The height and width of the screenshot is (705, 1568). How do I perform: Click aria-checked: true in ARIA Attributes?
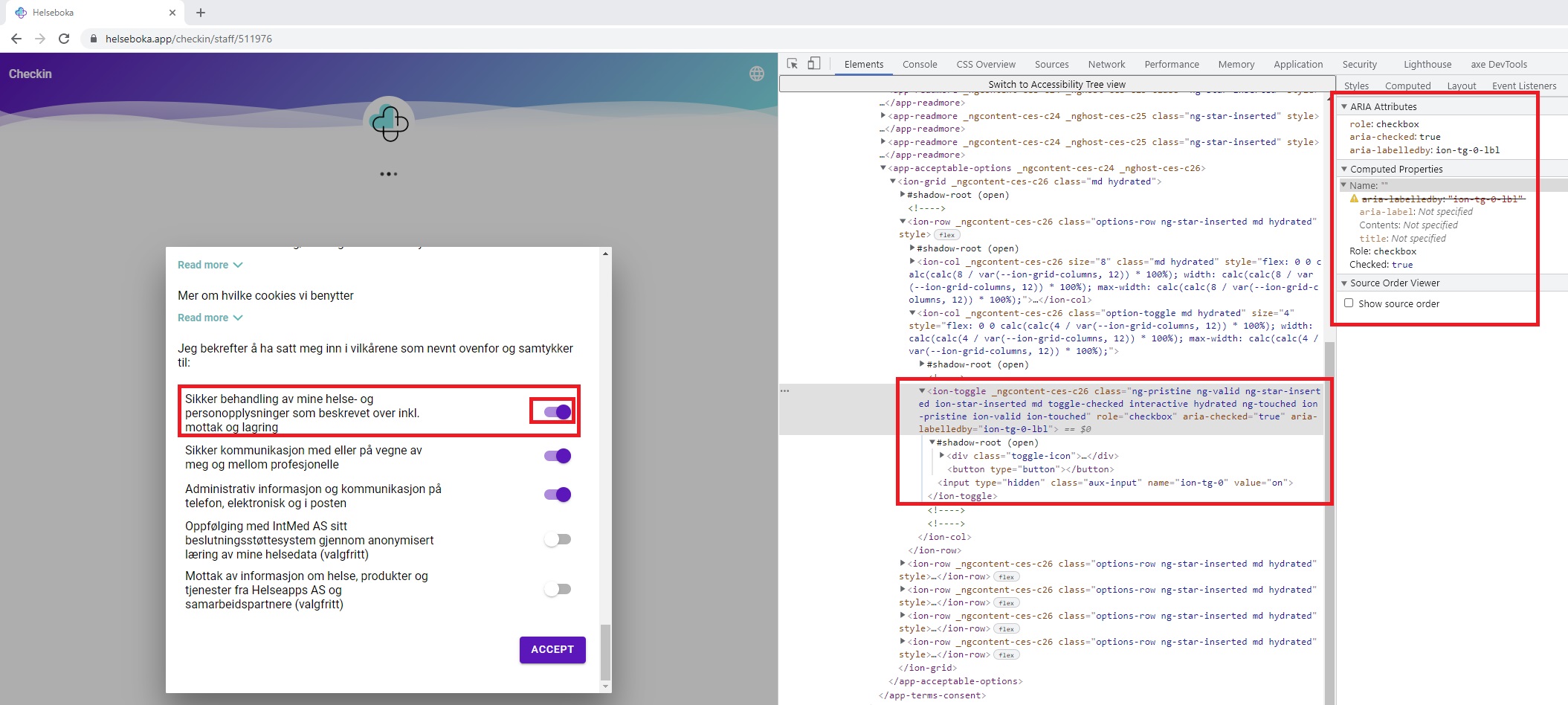1395,137
